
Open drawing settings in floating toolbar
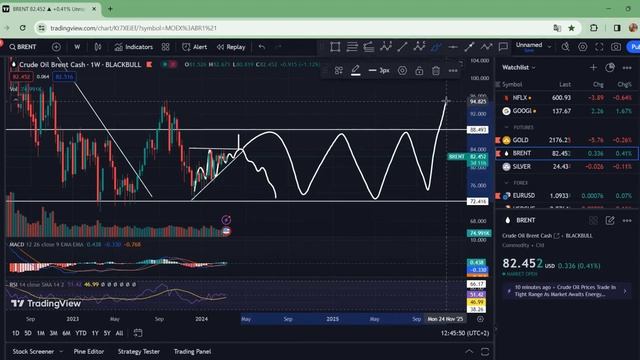[x=402, y=71]
